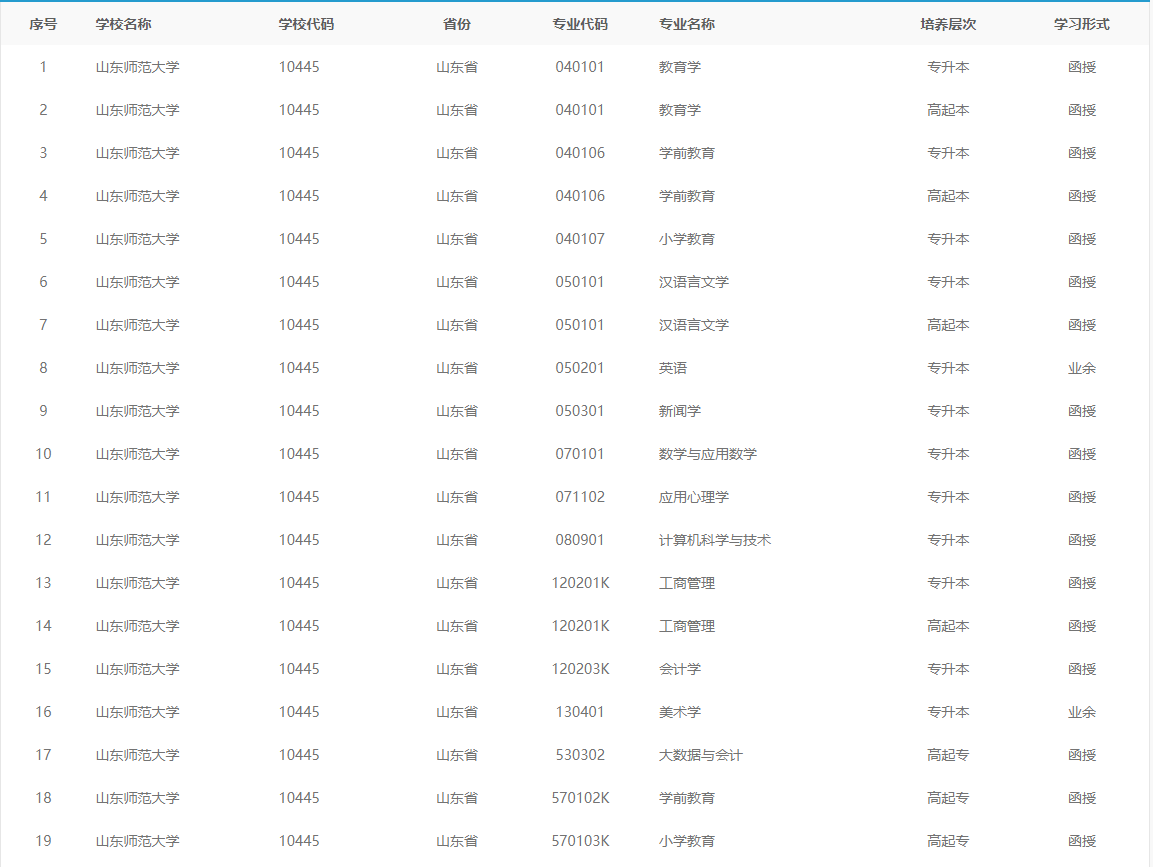
Task: Select the 英语 major cell
Action: point(673,368)
